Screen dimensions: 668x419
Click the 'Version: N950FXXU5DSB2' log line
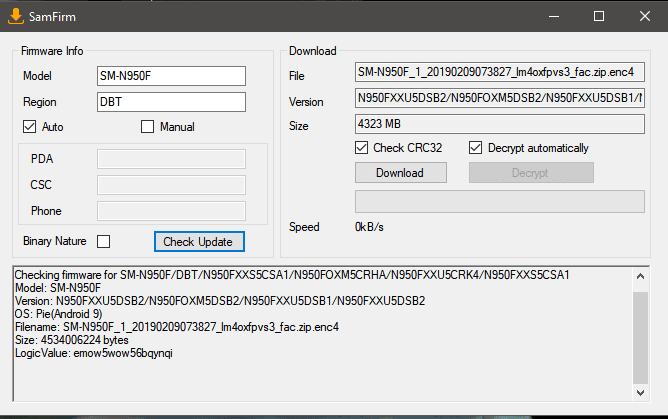point(220,301)
